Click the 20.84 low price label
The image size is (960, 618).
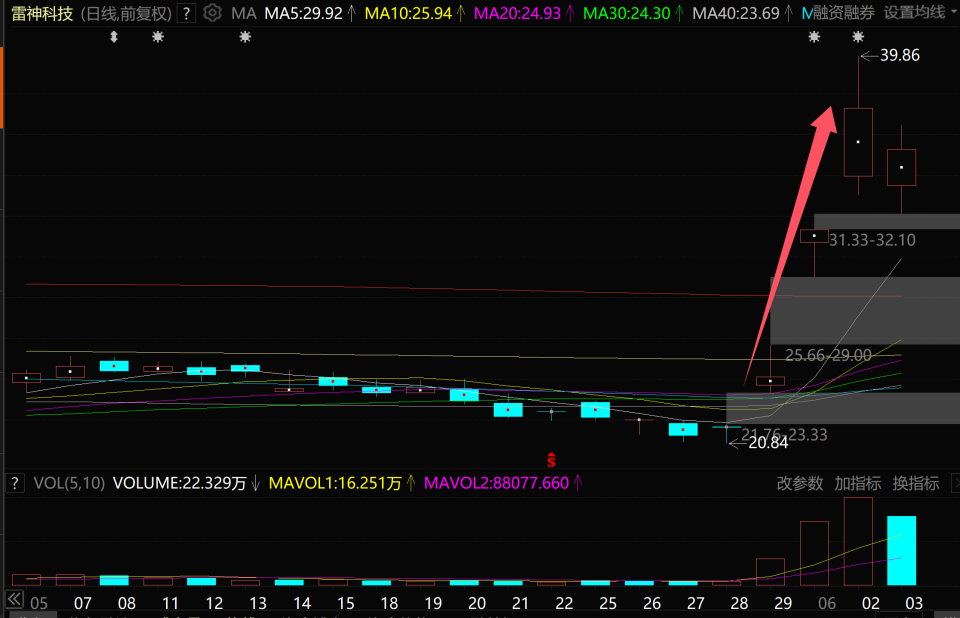click(768, 443)
